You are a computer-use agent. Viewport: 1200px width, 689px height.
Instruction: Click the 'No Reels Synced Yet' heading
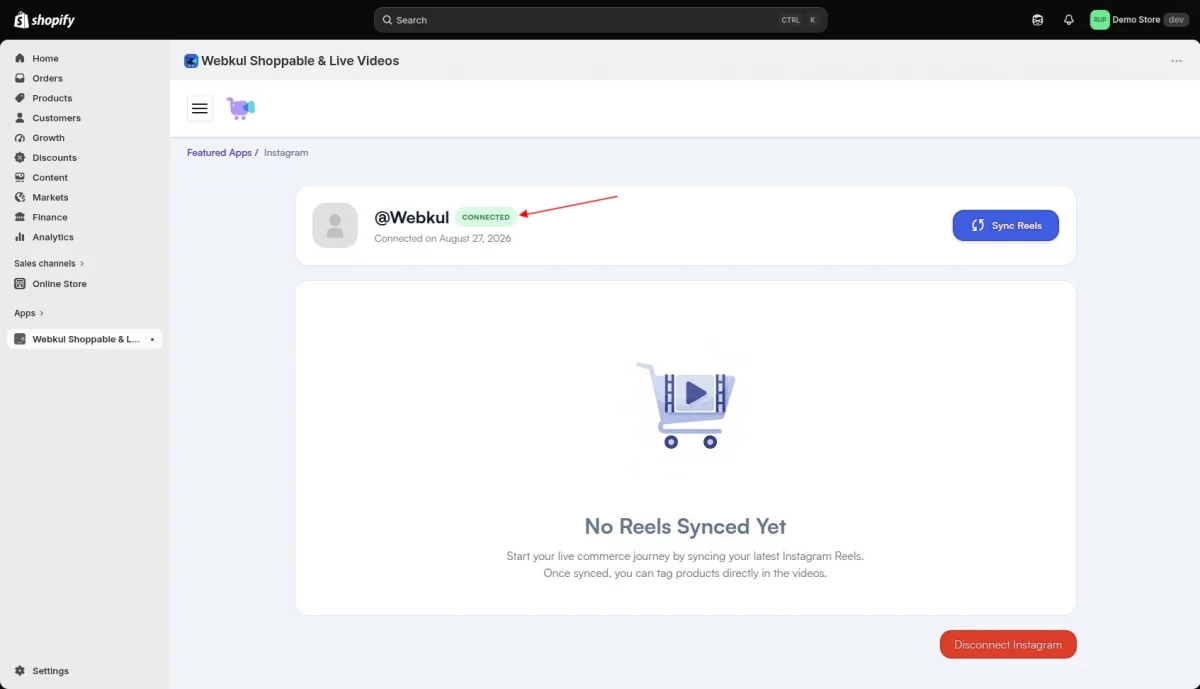click(685, 527)
